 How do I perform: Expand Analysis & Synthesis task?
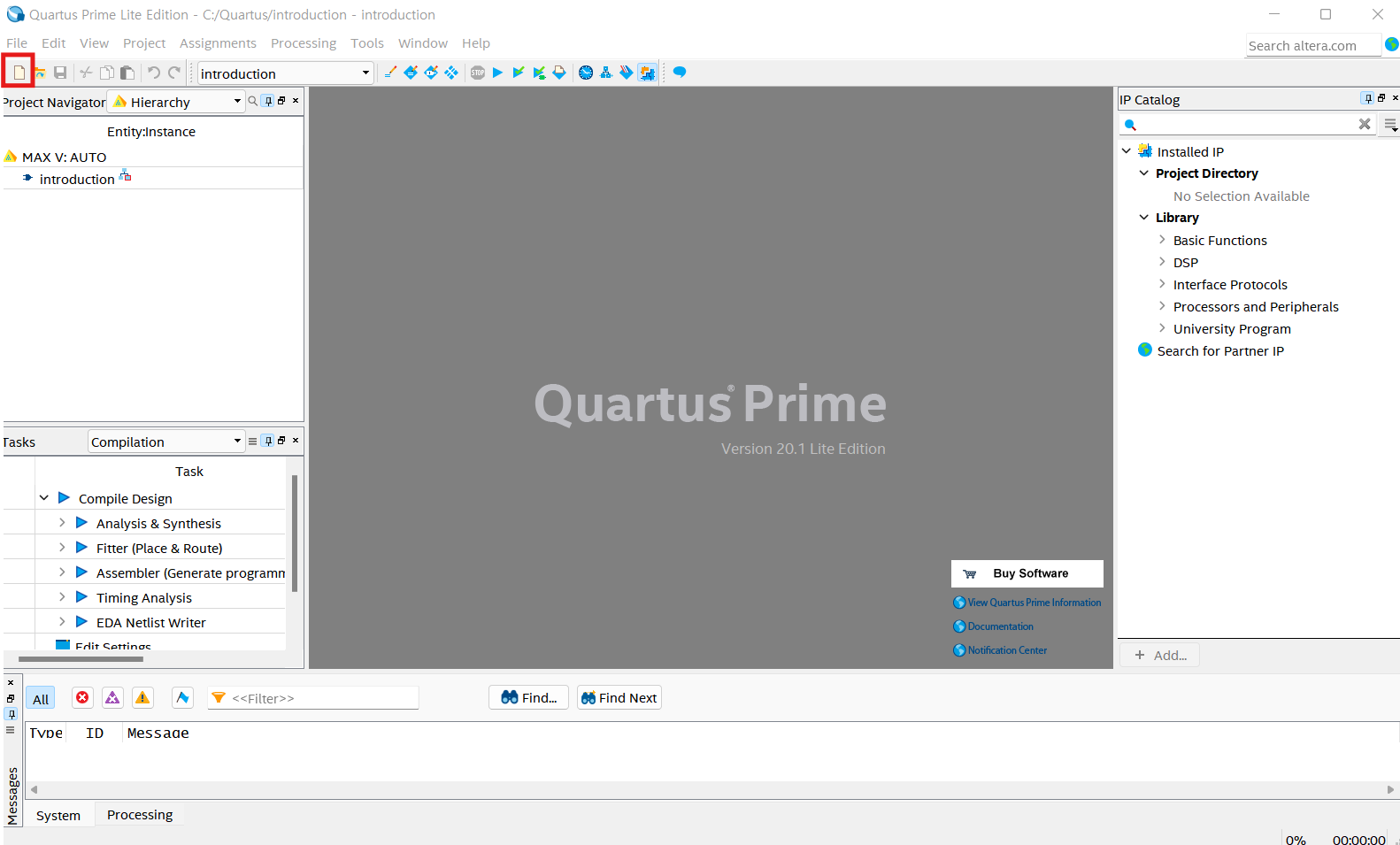tap(62, 523)
